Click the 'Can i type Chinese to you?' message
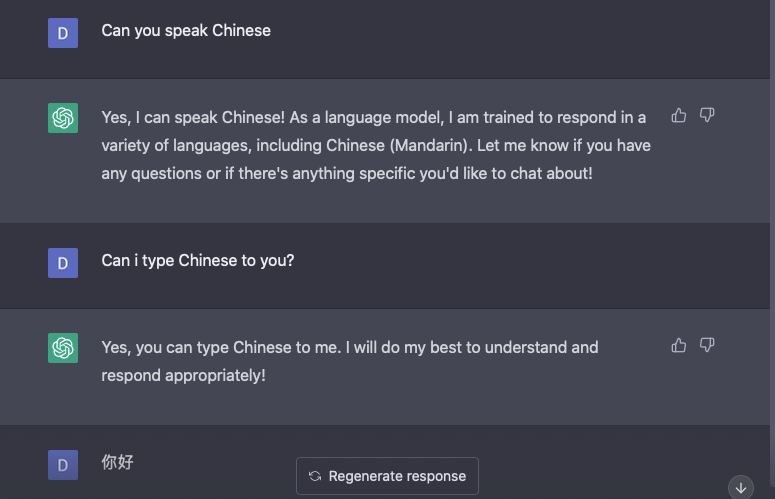Screen dimensions: 775x499 (198, 260)
